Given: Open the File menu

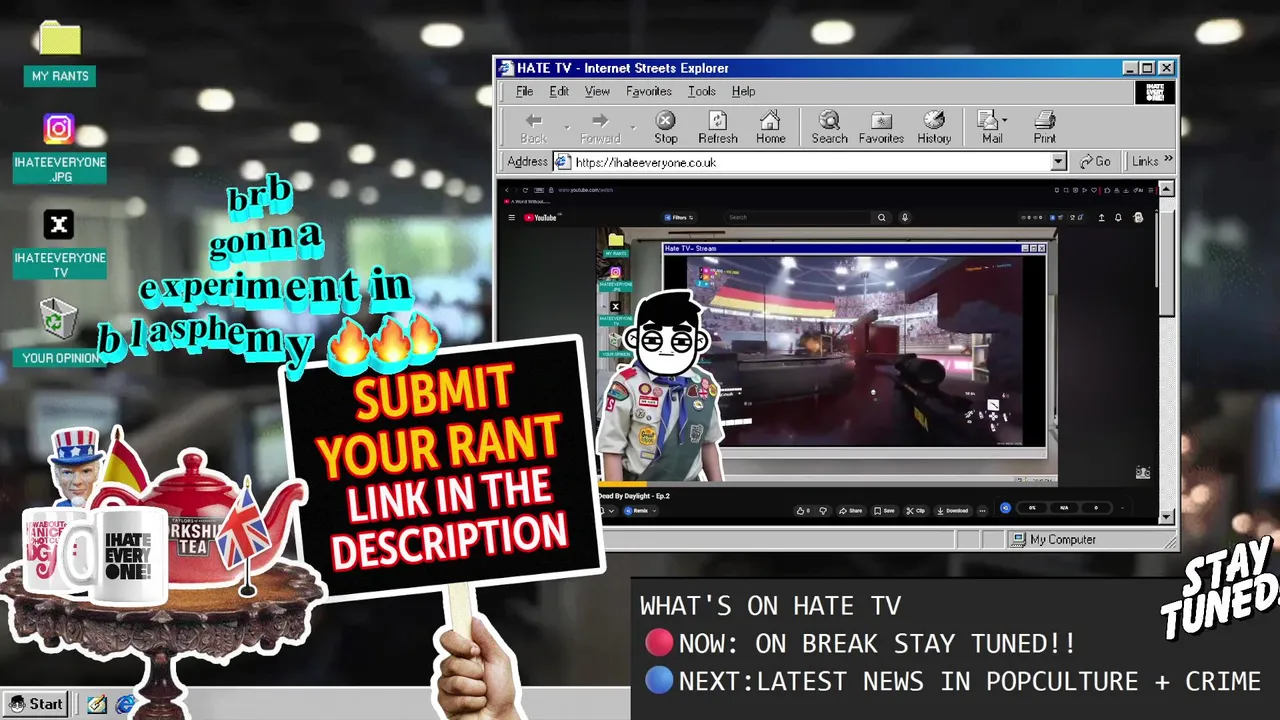Looking at the screenshot, I should click(x=524, y=91).
